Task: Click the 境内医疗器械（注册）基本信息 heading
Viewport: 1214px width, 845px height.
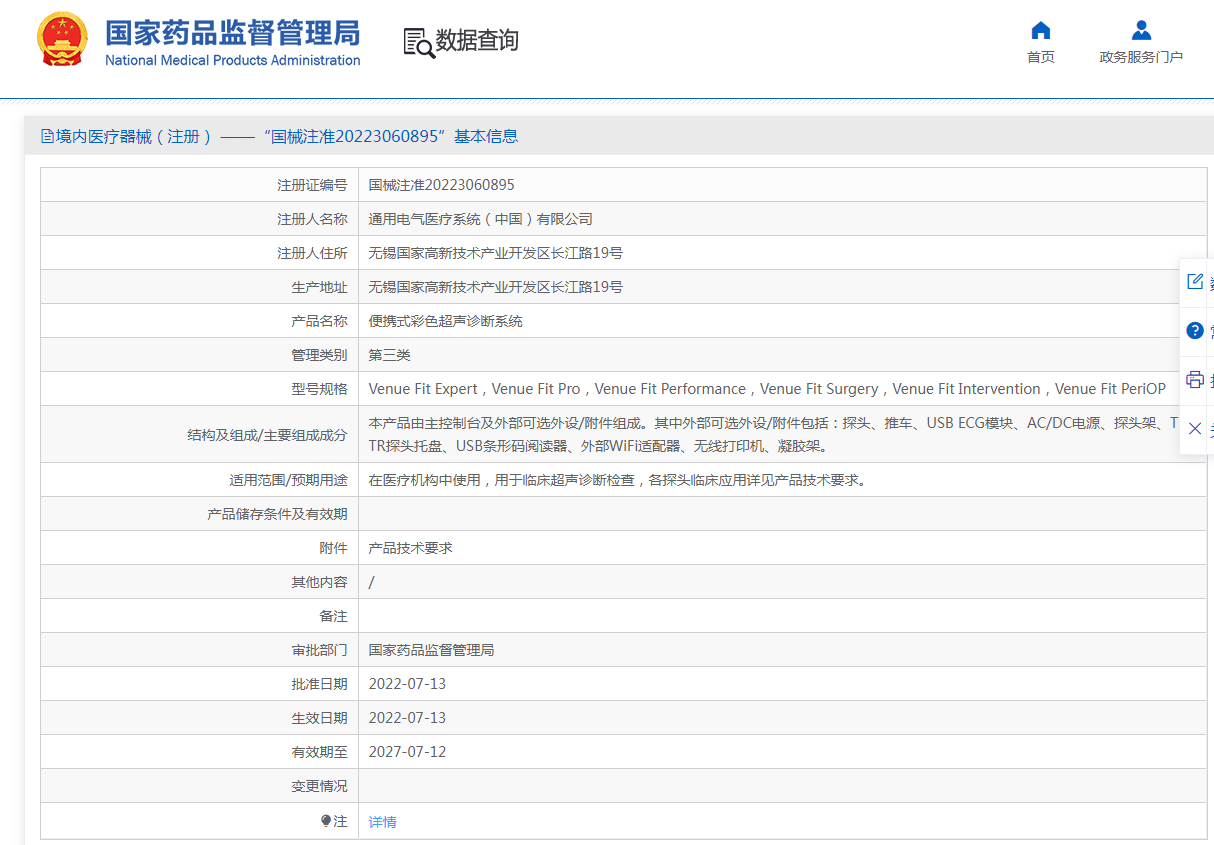Action: [287, 136]
